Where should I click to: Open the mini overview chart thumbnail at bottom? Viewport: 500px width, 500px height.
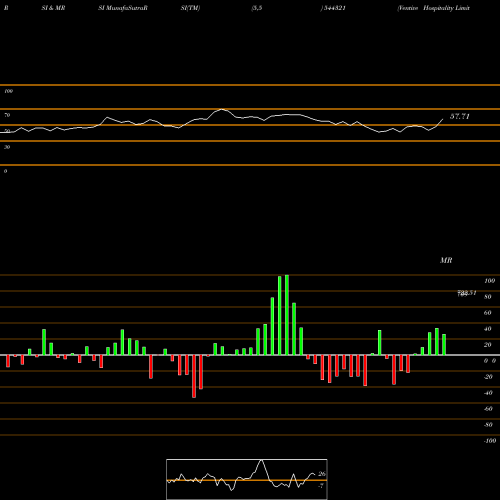(247, 479)
